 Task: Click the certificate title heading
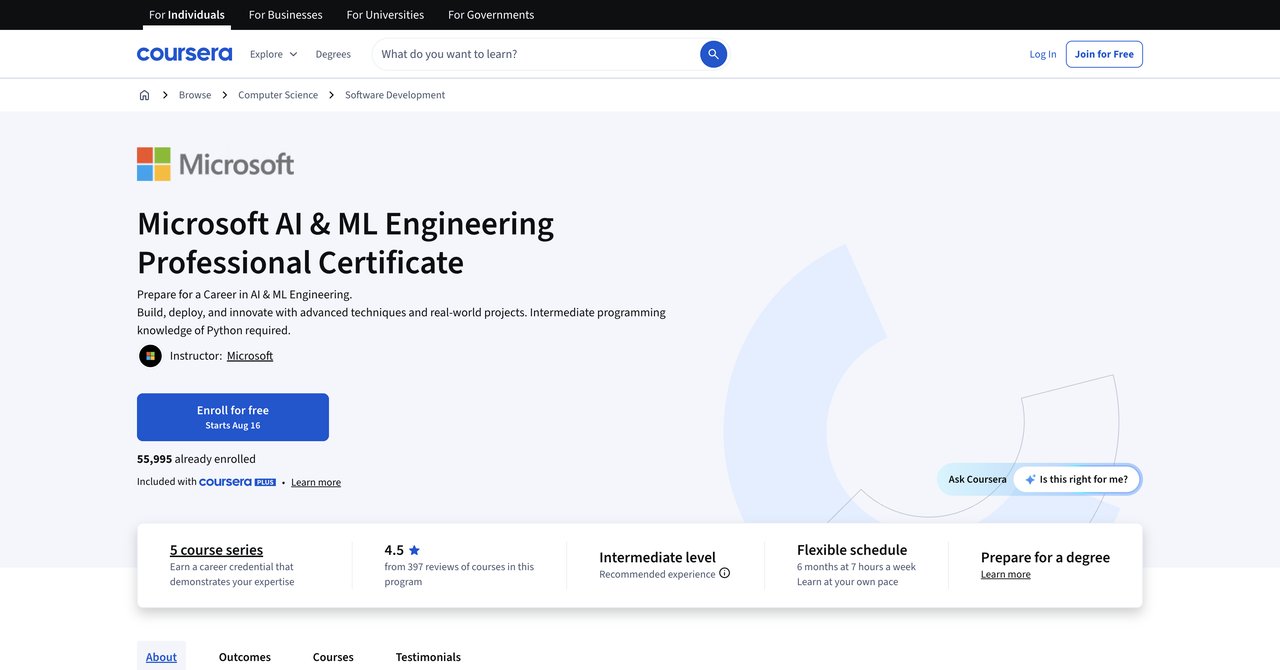[x=345, y=242]
